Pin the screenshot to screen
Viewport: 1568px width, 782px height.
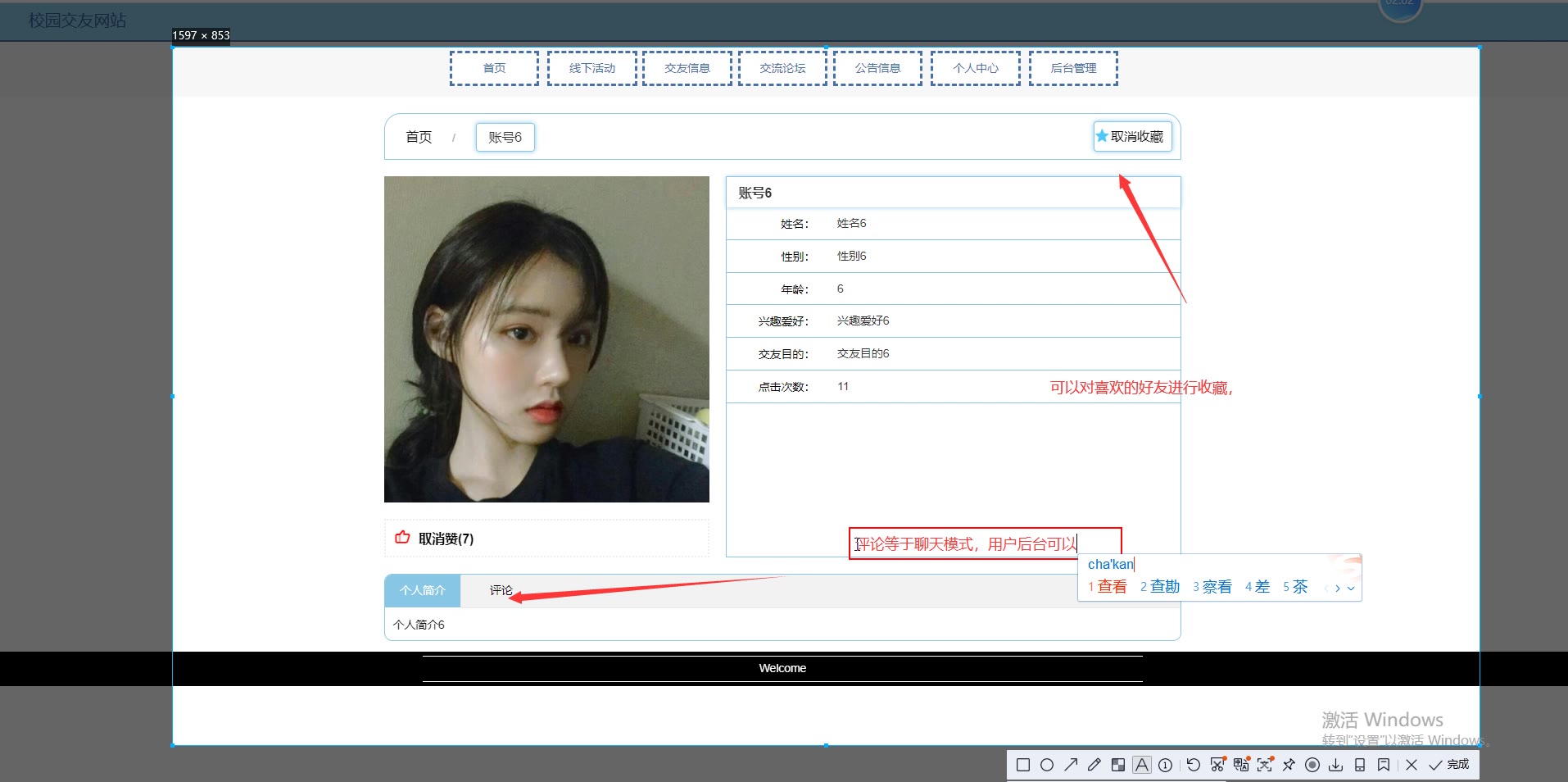tap(1289, 765)
